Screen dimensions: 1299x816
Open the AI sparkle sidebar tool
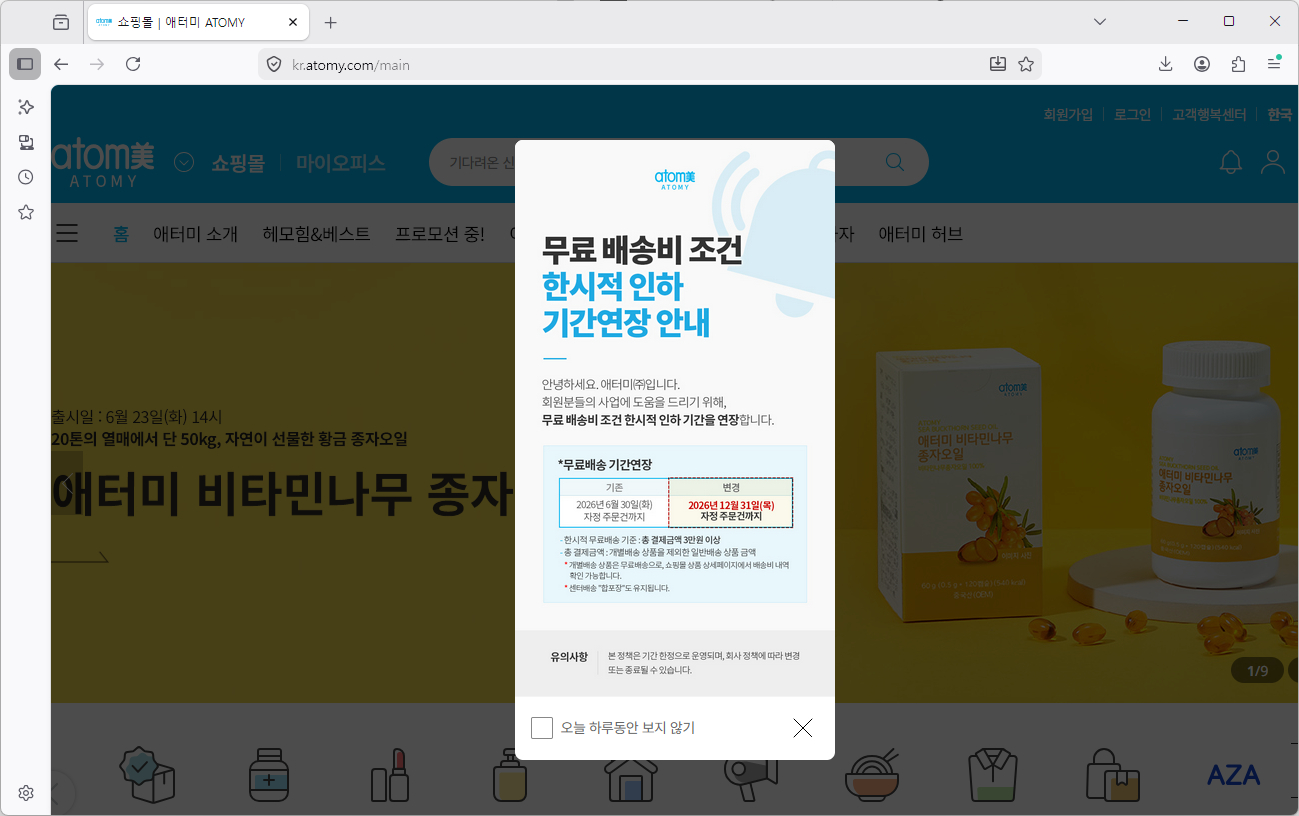(x=26, y=107)
